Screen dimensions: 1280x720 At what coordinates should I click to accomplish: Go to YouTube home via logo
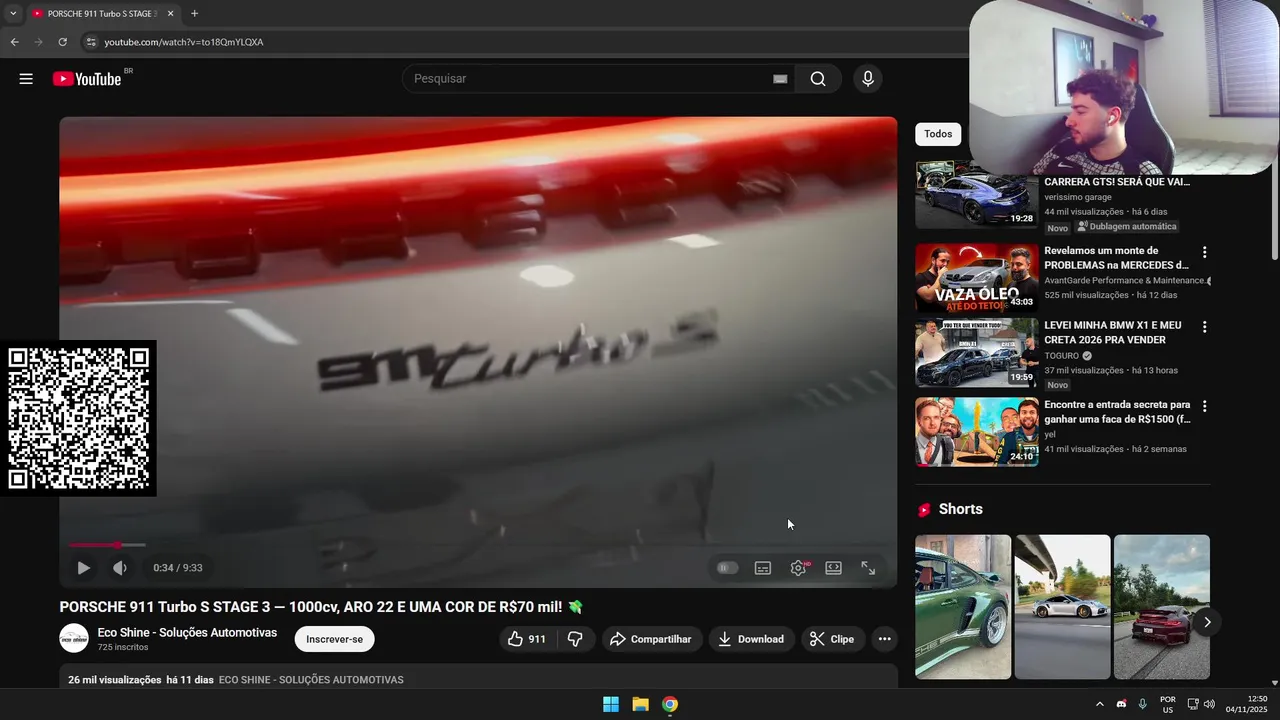click(x=87, y=79)
